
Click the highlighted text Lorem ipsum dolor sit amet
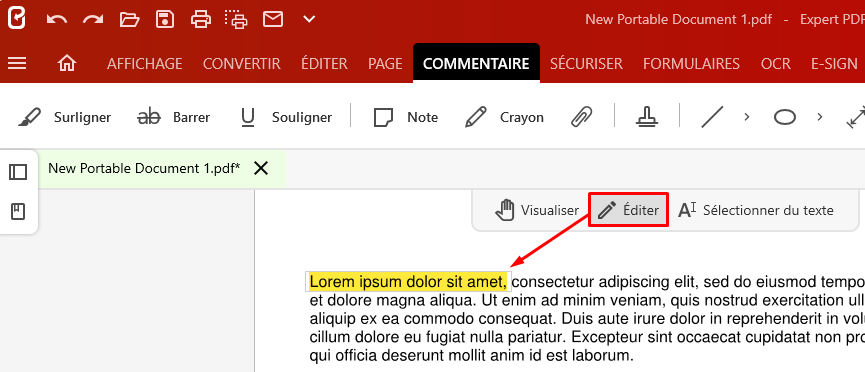(408, 282)
